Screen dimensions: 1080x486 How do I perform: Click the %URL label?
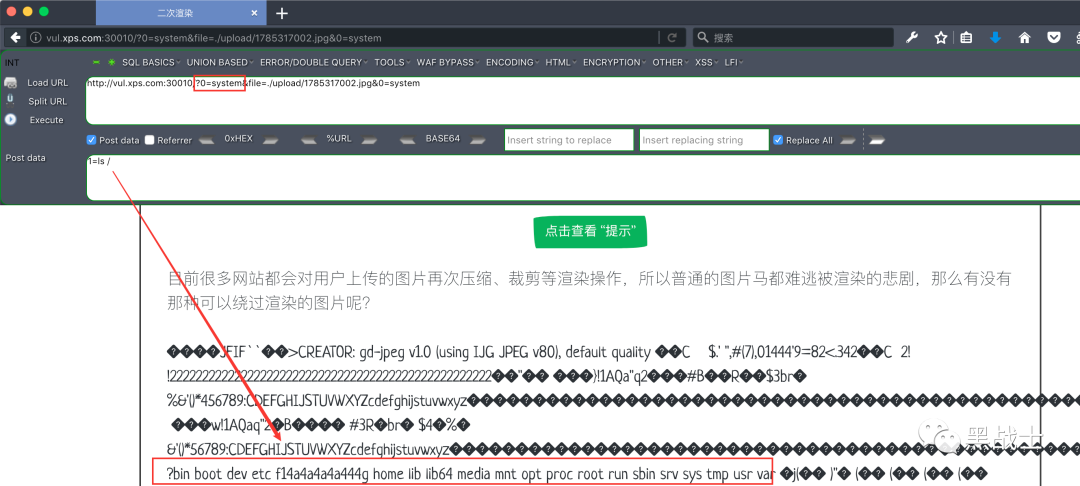339,138
